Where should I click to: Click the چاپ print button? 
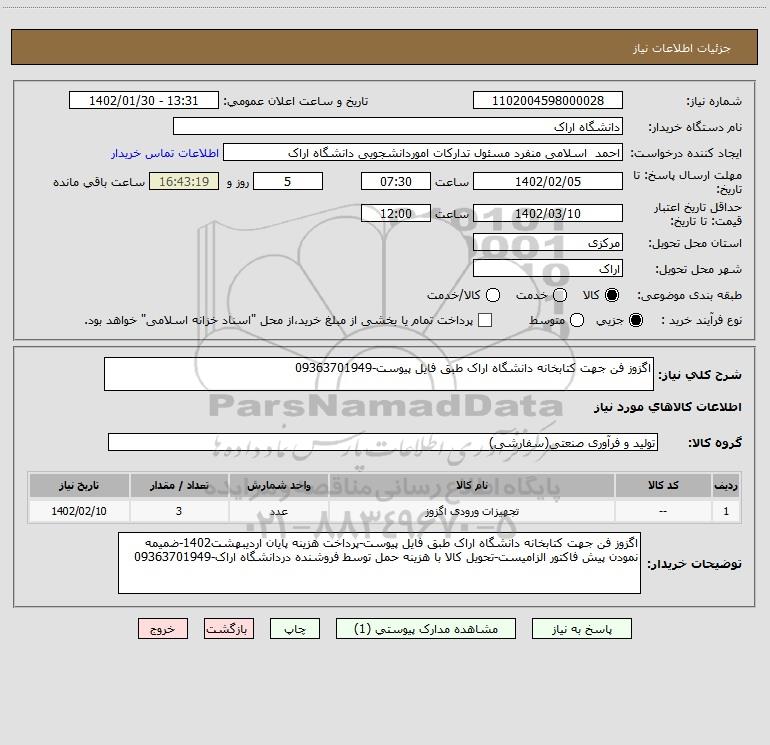(295, 629)
